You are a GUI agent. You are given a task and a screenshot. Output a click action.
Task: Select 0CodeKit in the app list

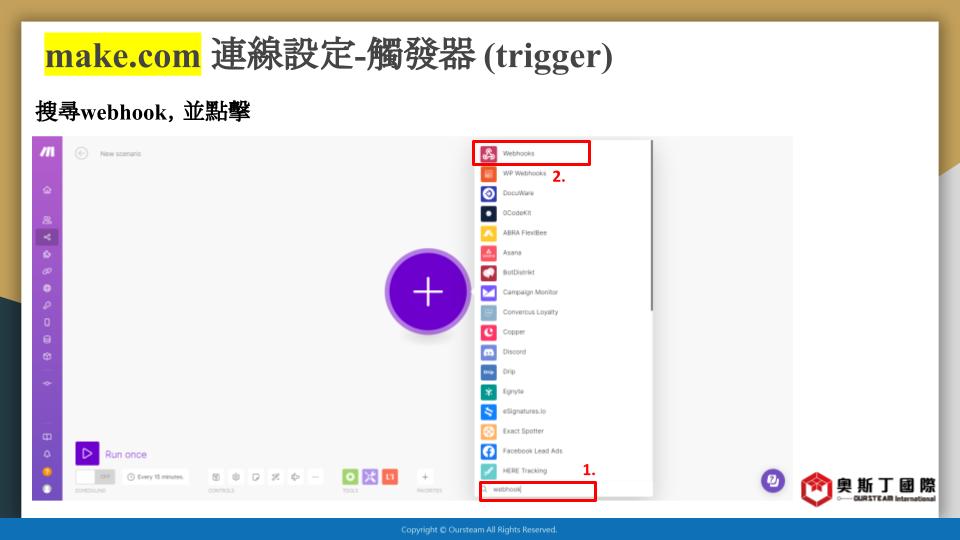[563, 213]
